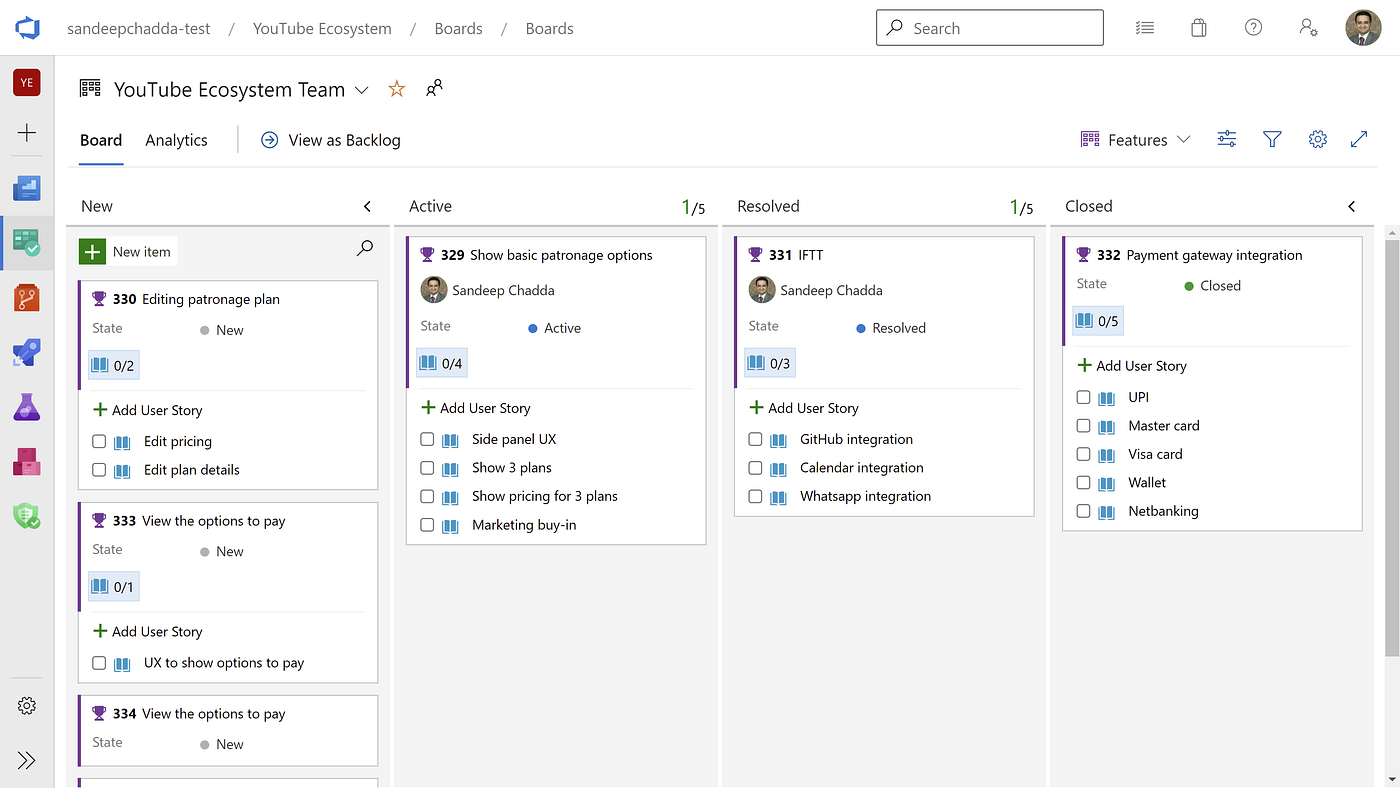The width and height of the screenshot is (1400, 788).
Task: Switch to the Analytics tab
Action: point(176,140)
